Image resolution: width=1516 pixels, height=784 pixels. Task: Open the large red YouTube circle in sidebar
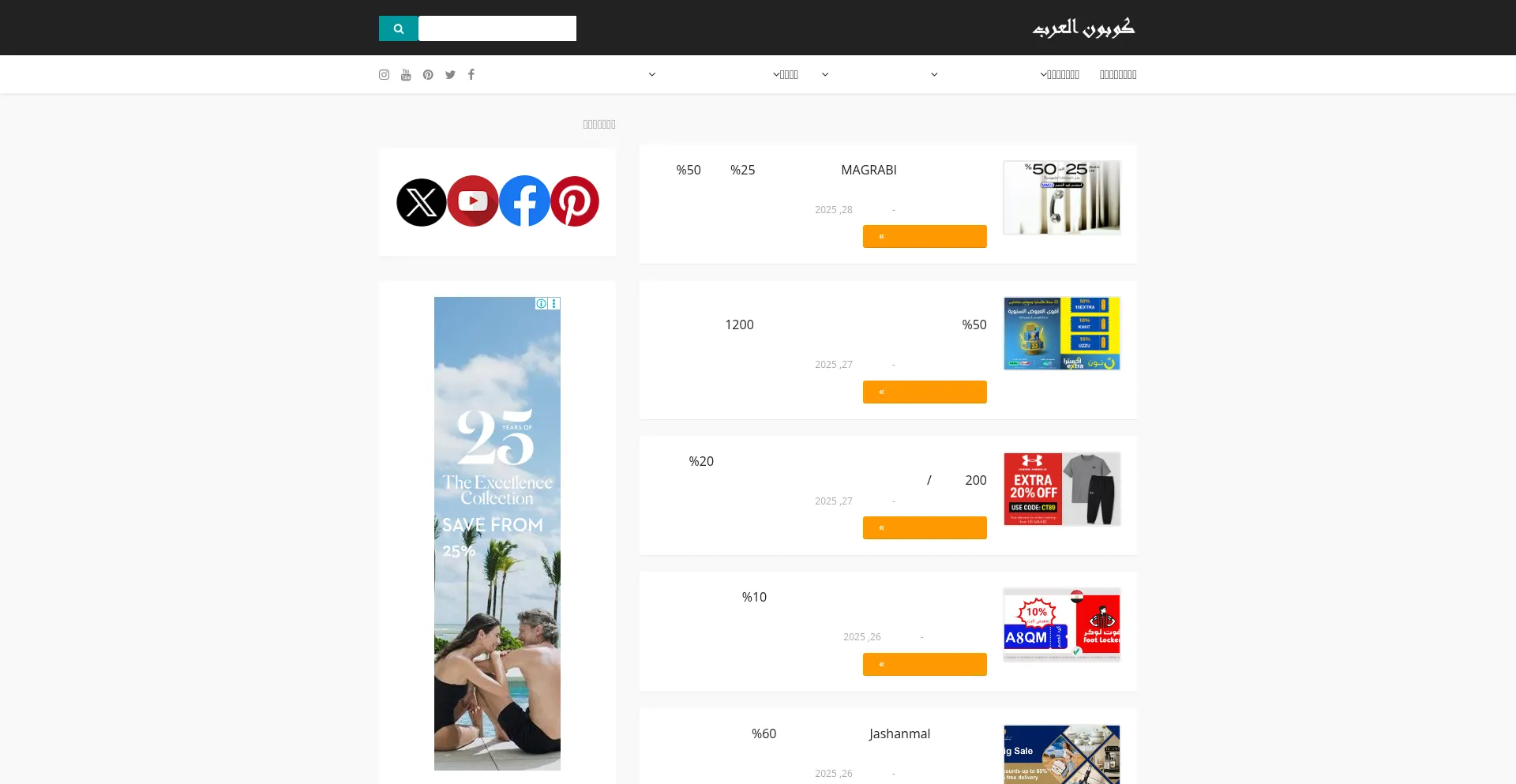click(472, 201)
